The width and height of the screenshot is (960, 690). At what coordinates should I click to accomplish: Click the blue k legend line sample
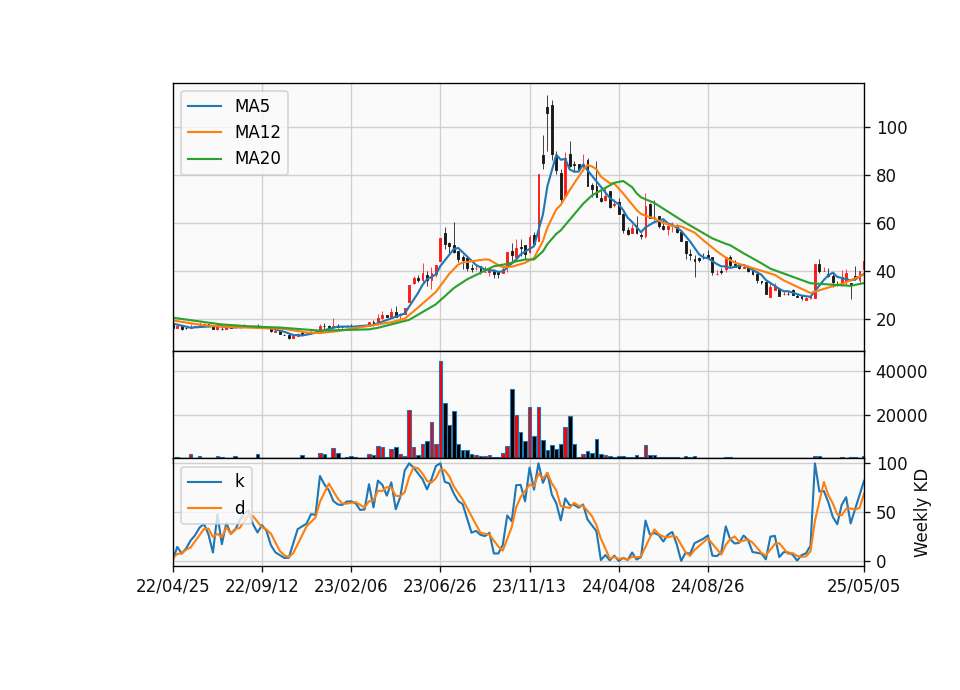(204, 481)
